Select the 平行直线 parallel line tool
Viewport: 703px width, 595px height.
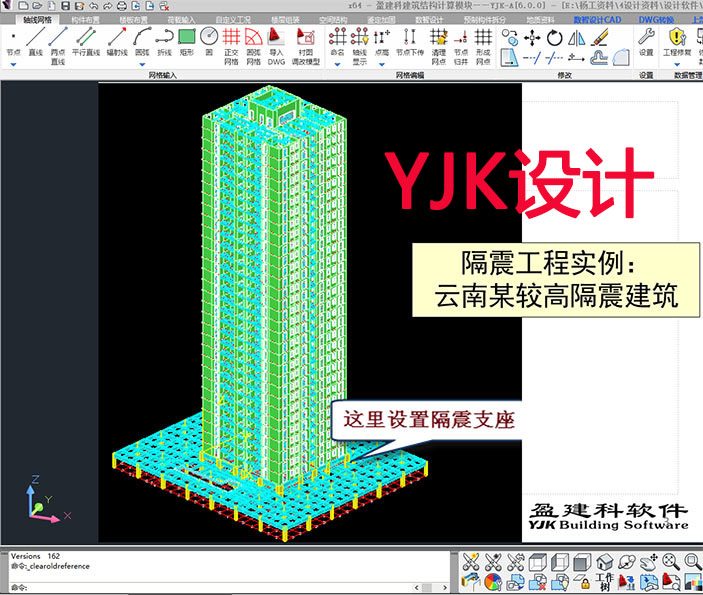point(86,43)
